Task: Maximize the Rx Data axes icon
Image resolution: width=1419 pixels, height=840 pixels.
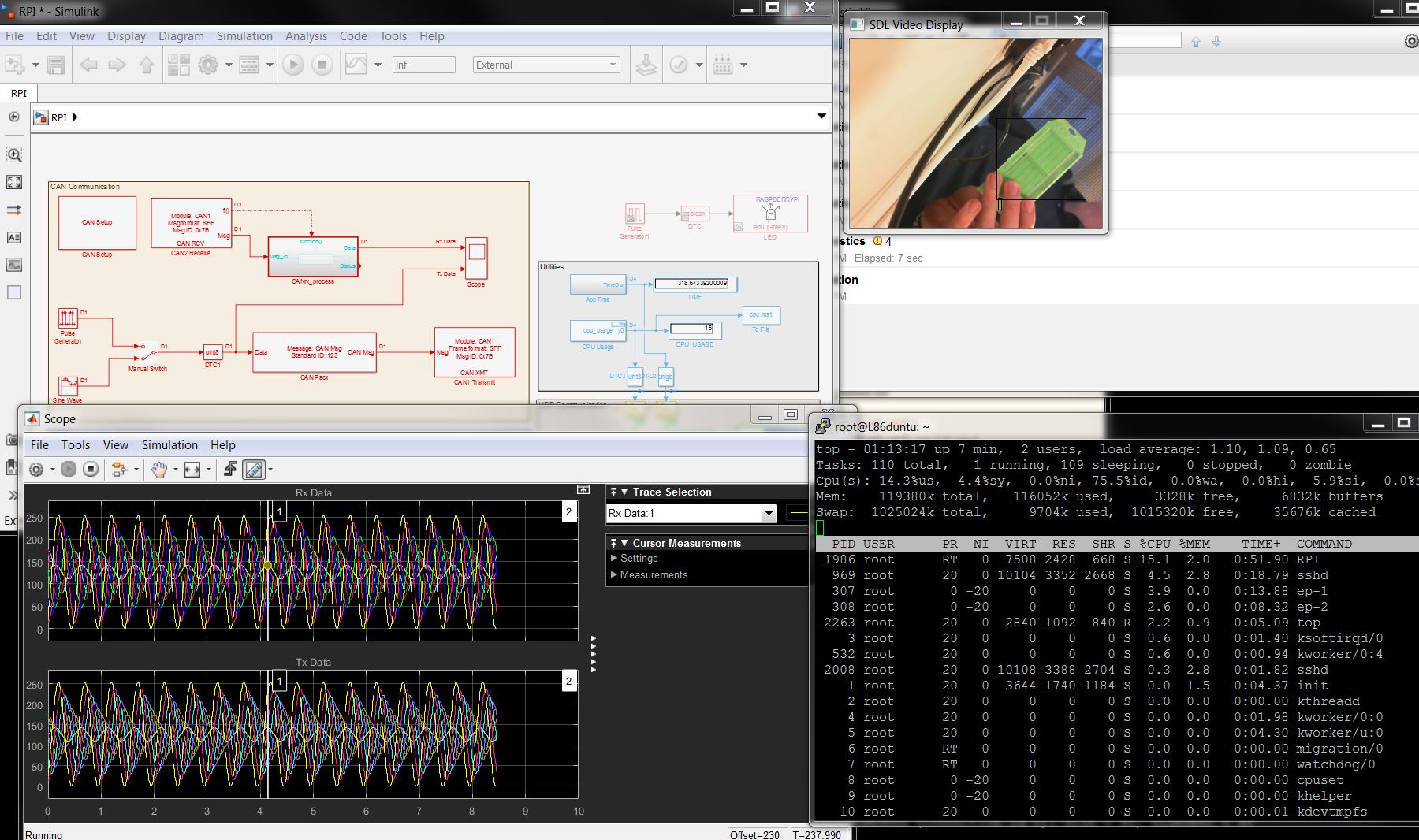Action: (x=583, y=489)
